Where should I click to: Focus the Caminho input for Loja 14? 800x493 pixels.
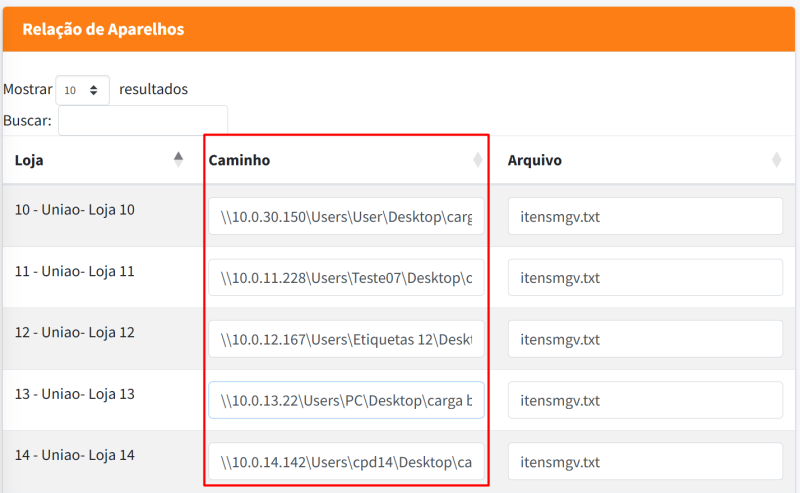point(346,462)
